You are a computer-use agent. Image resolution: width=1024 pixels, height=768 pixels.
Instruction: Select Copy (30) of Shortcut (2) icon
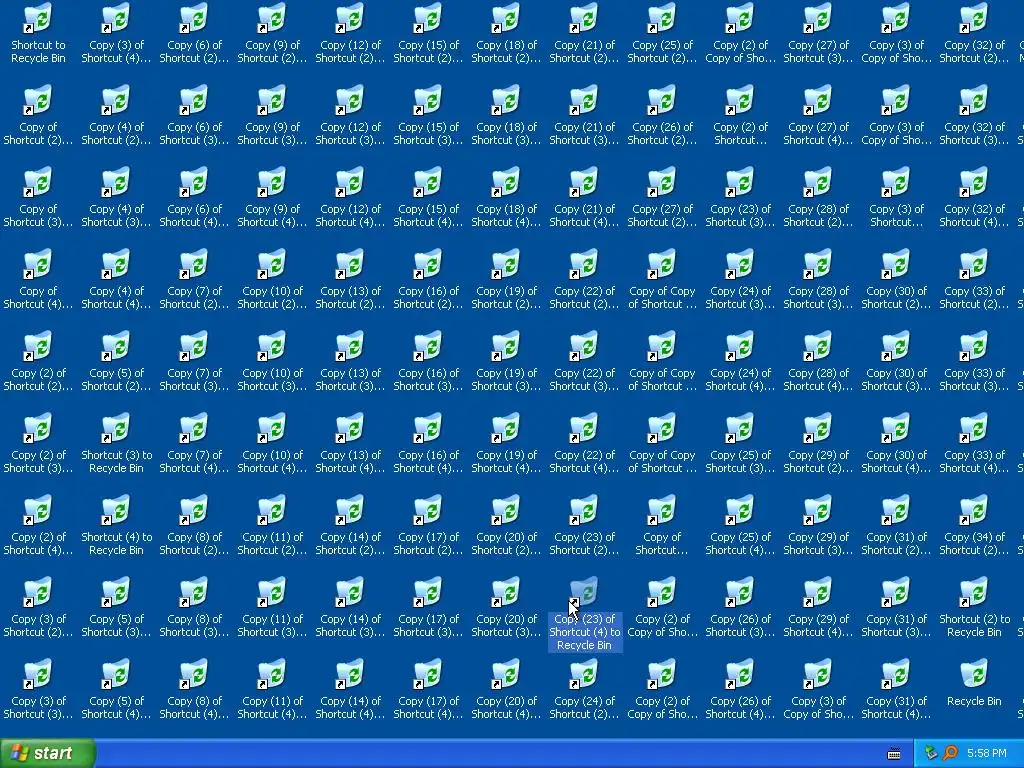click(x=896, y=280)
